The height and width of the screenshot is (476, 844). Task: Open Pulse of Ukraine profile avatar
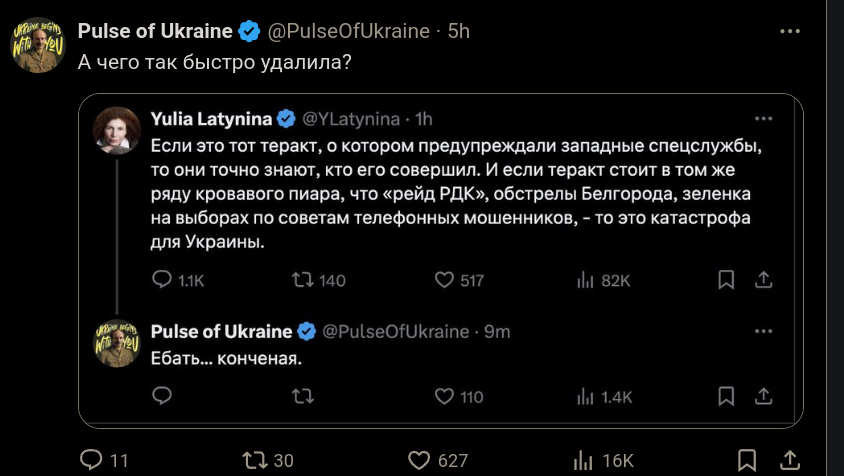[x=38, y=45]
